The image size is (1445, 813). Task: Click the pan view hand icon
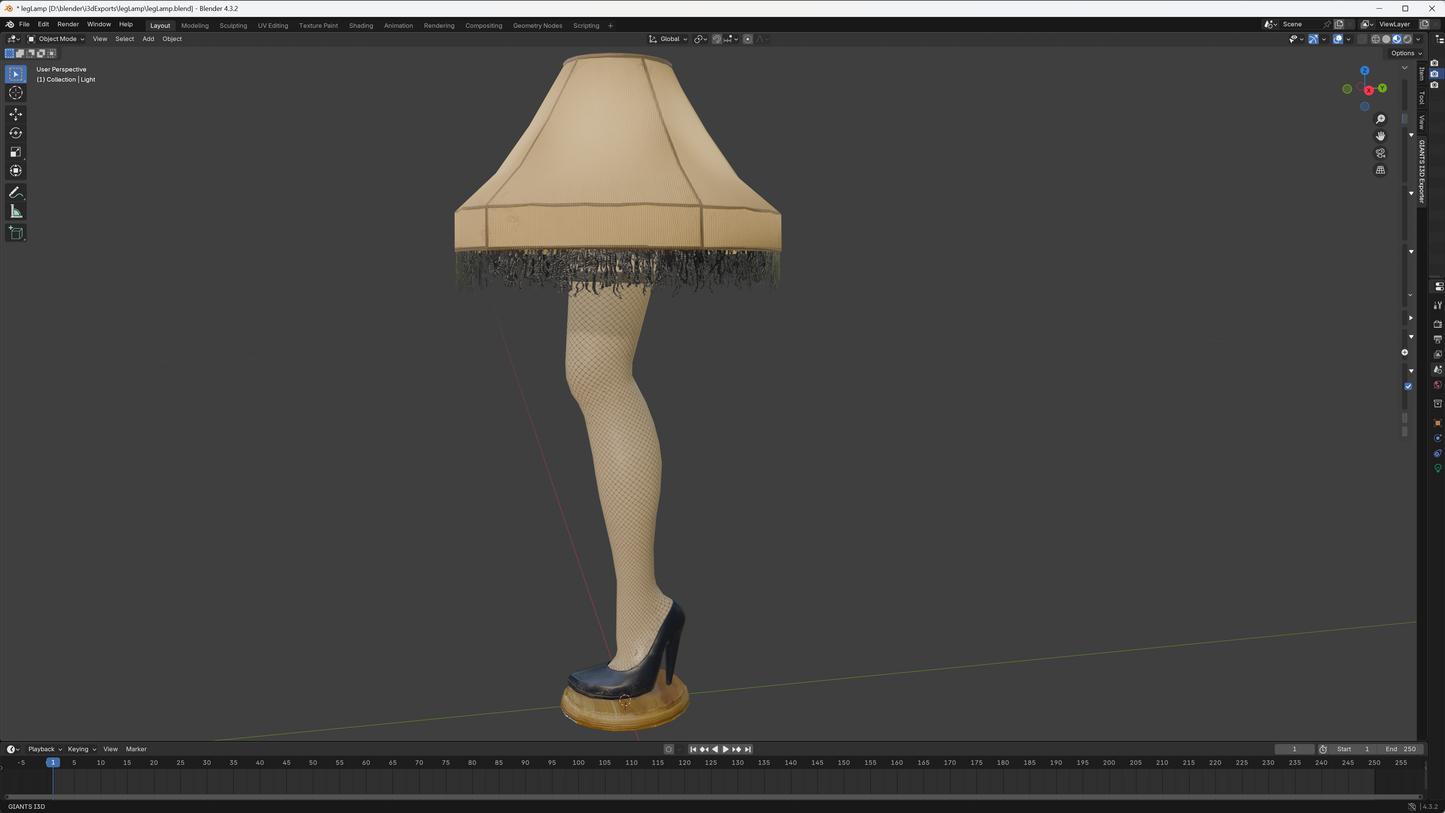point(1380,136)
